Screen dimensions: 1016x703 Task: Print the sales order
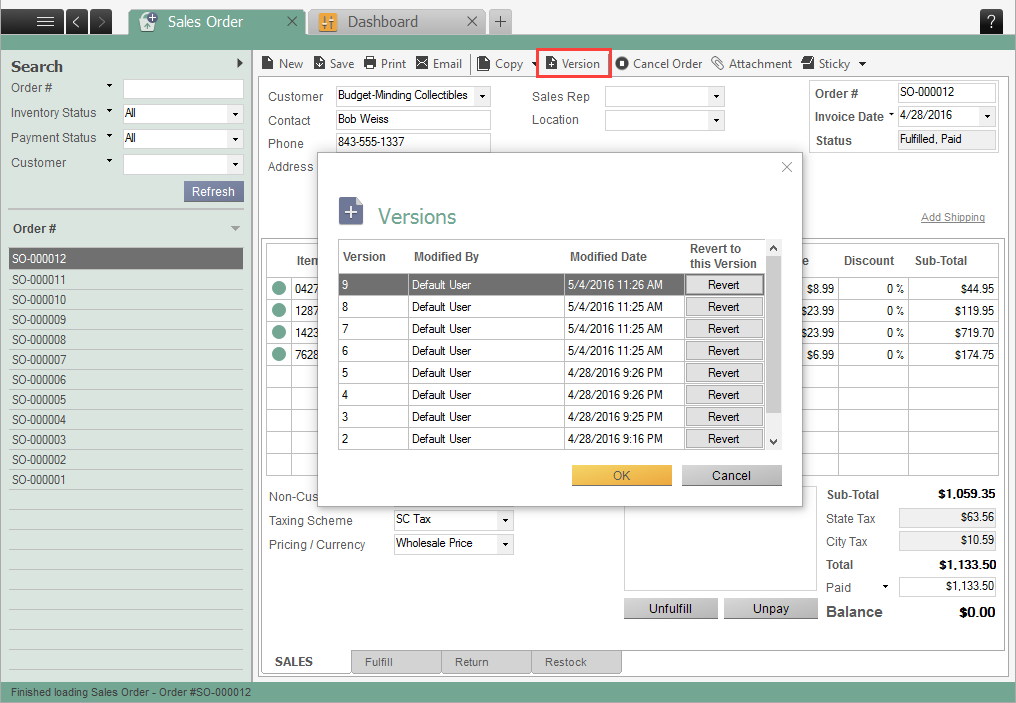tap(385, 63)
